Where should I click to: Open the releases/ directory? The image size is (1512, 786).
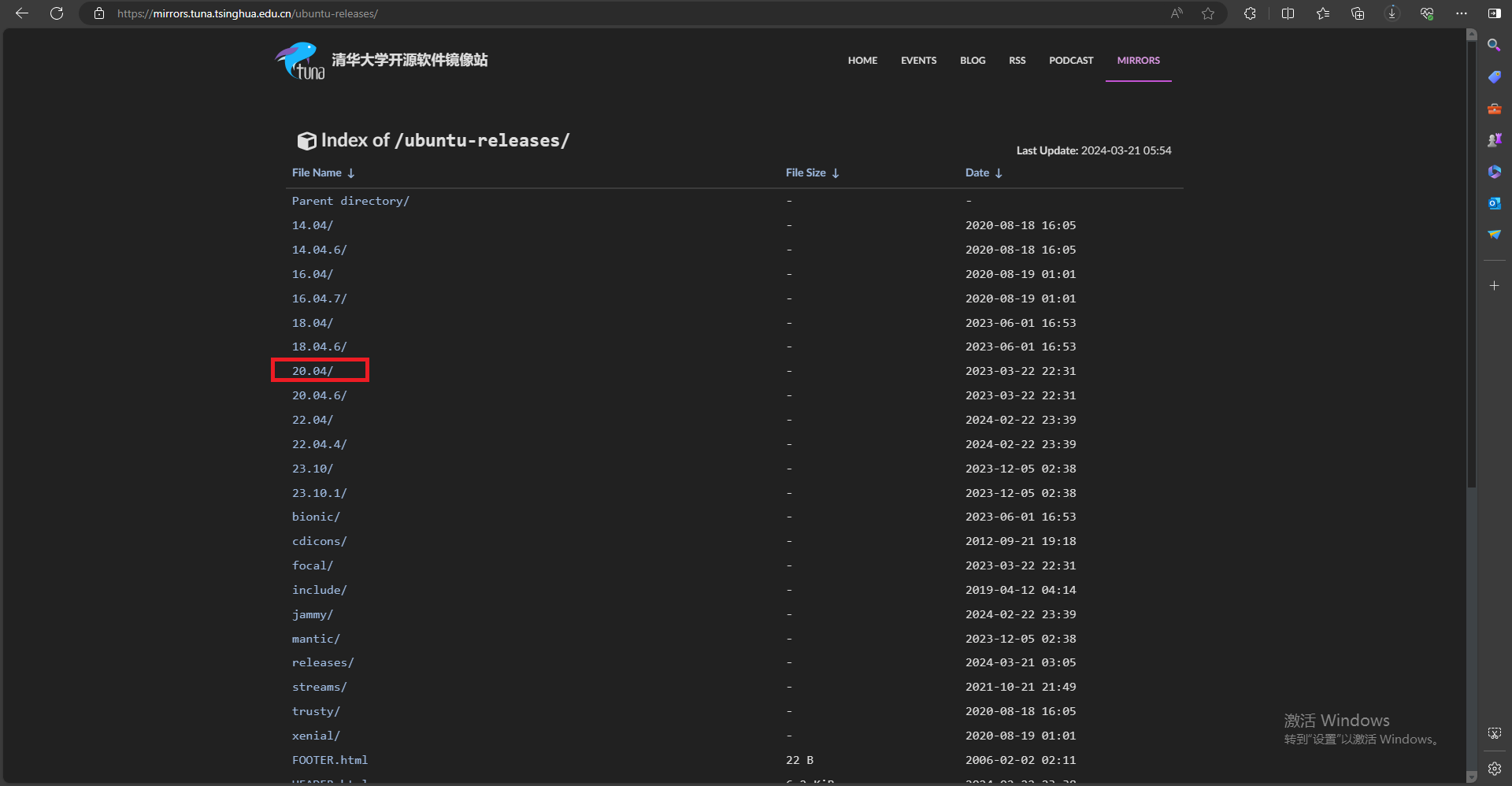point(323,662)
